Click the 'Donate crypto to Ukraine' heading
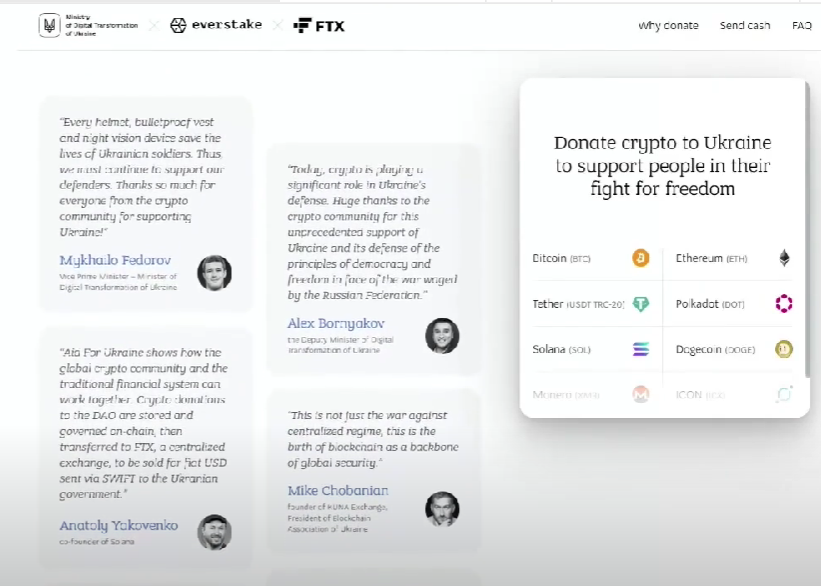The height and width of the screenshot is (586, 821). click(662, 165)
